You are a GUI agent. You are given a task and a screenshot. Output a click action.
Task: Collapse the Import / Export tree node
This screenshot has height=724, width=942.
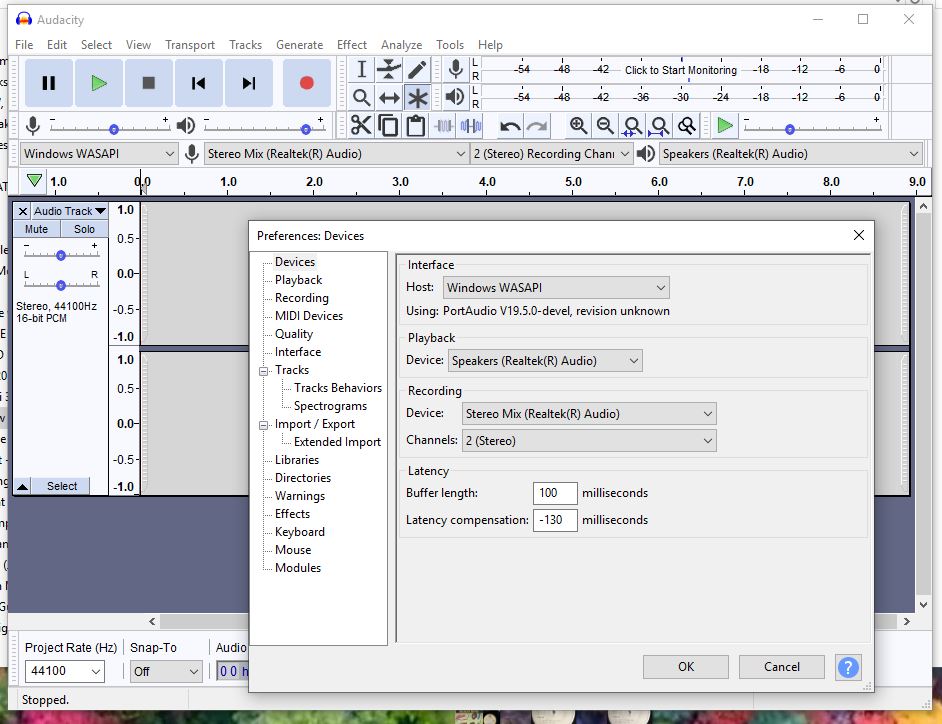(263, 425)
